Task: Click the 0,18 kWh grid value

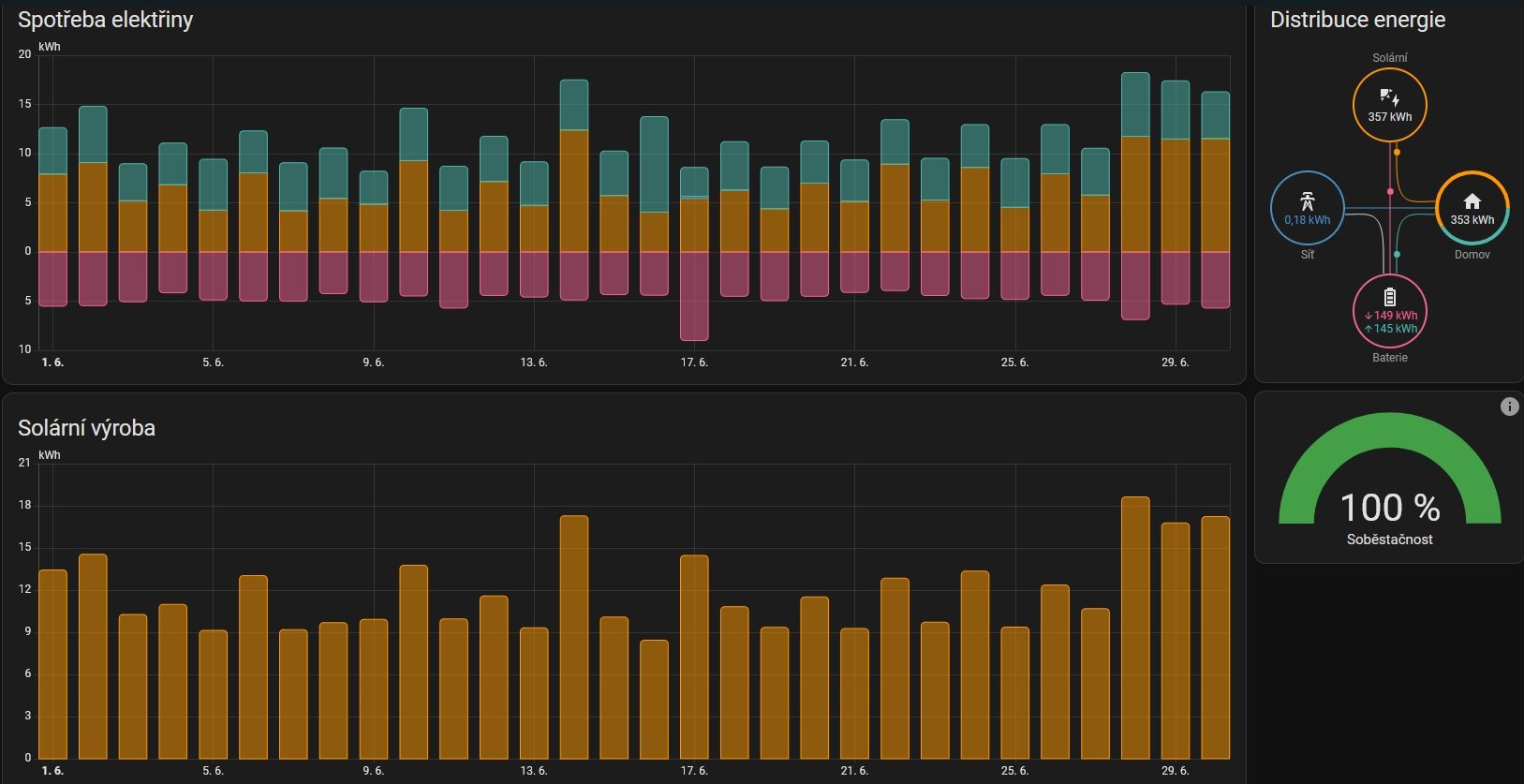Action: coord(1307,220)
